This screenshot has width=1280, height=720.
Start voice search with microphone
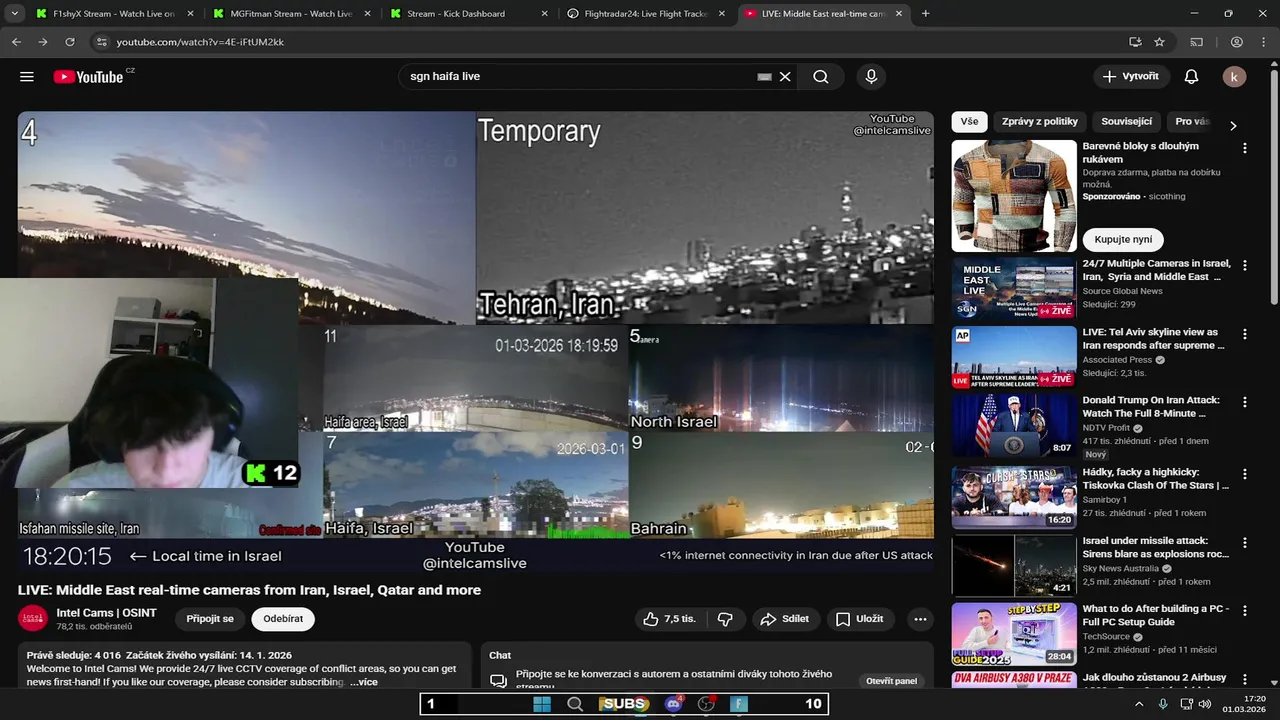(x=871, y=77)
